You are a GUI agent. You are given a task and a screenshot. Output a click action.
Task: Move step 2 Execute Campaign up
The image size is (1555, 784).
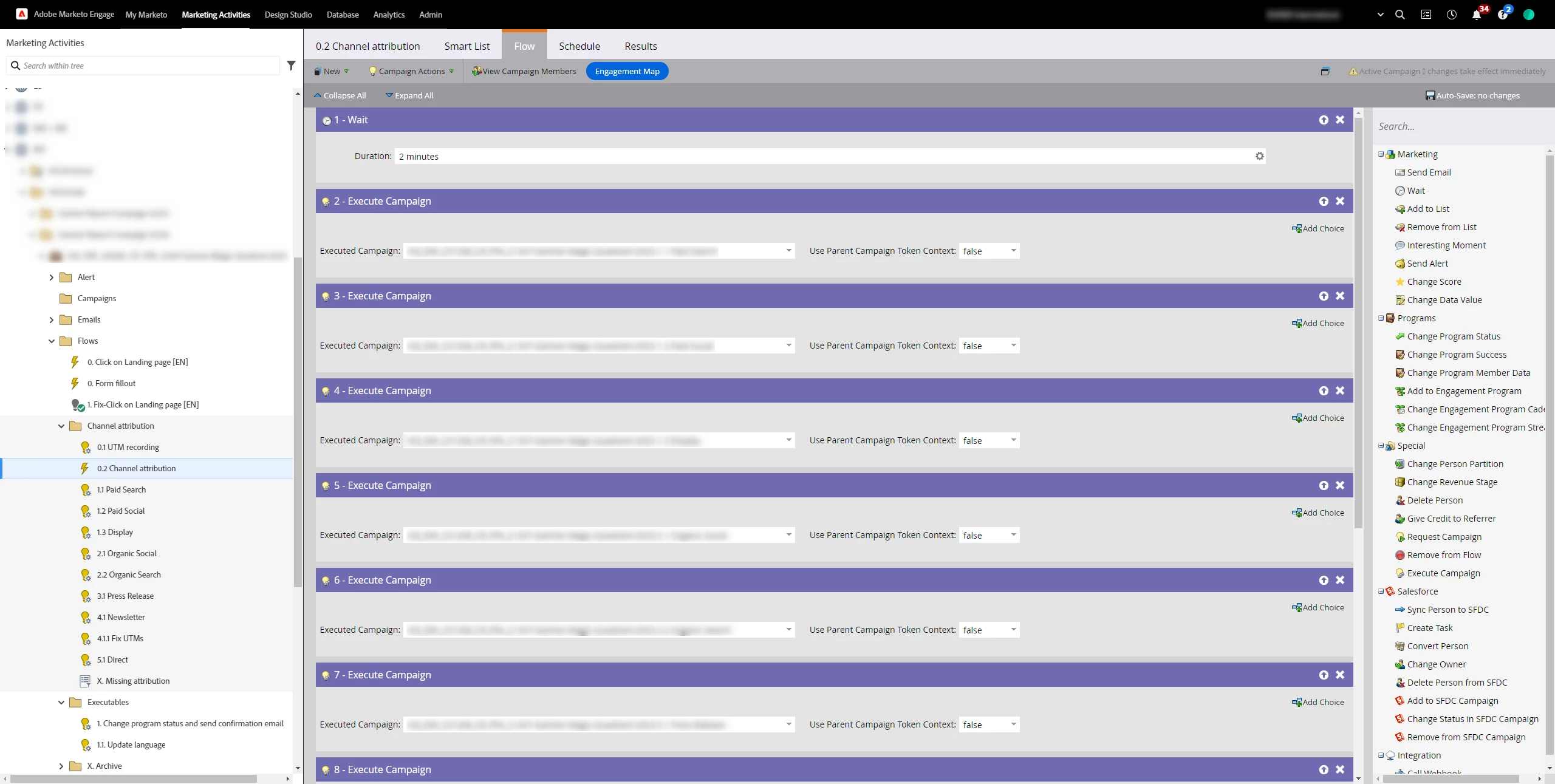1324,201
